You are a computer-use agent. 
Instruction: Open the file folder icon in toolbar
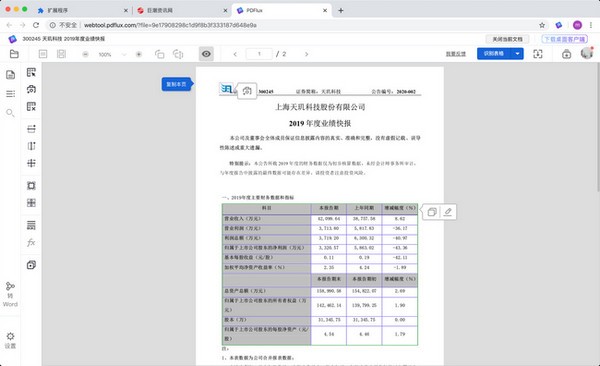14,54
